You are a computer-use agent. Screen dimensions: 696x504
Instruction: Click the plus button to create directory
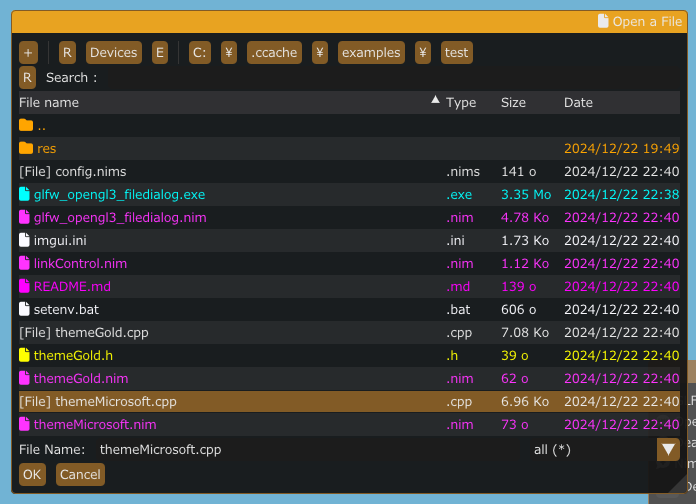[28, 53]
